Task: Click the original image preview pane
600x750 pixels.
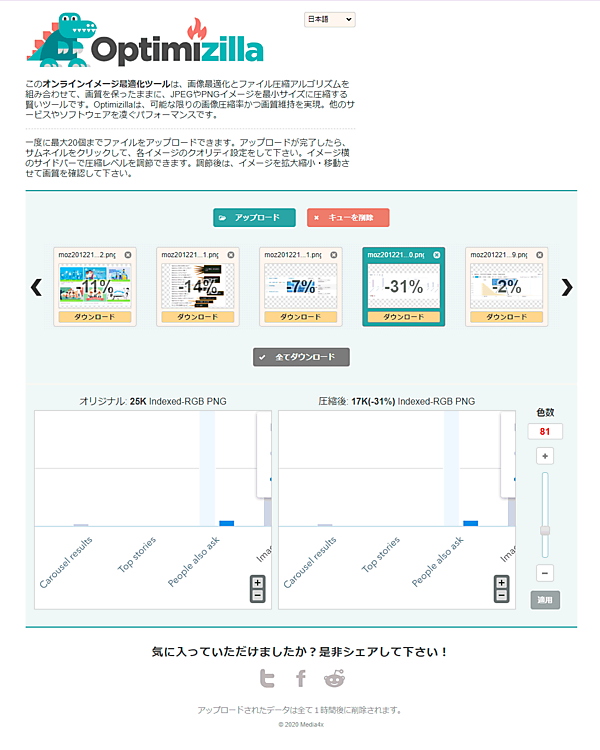Action: tap(153, 510)
